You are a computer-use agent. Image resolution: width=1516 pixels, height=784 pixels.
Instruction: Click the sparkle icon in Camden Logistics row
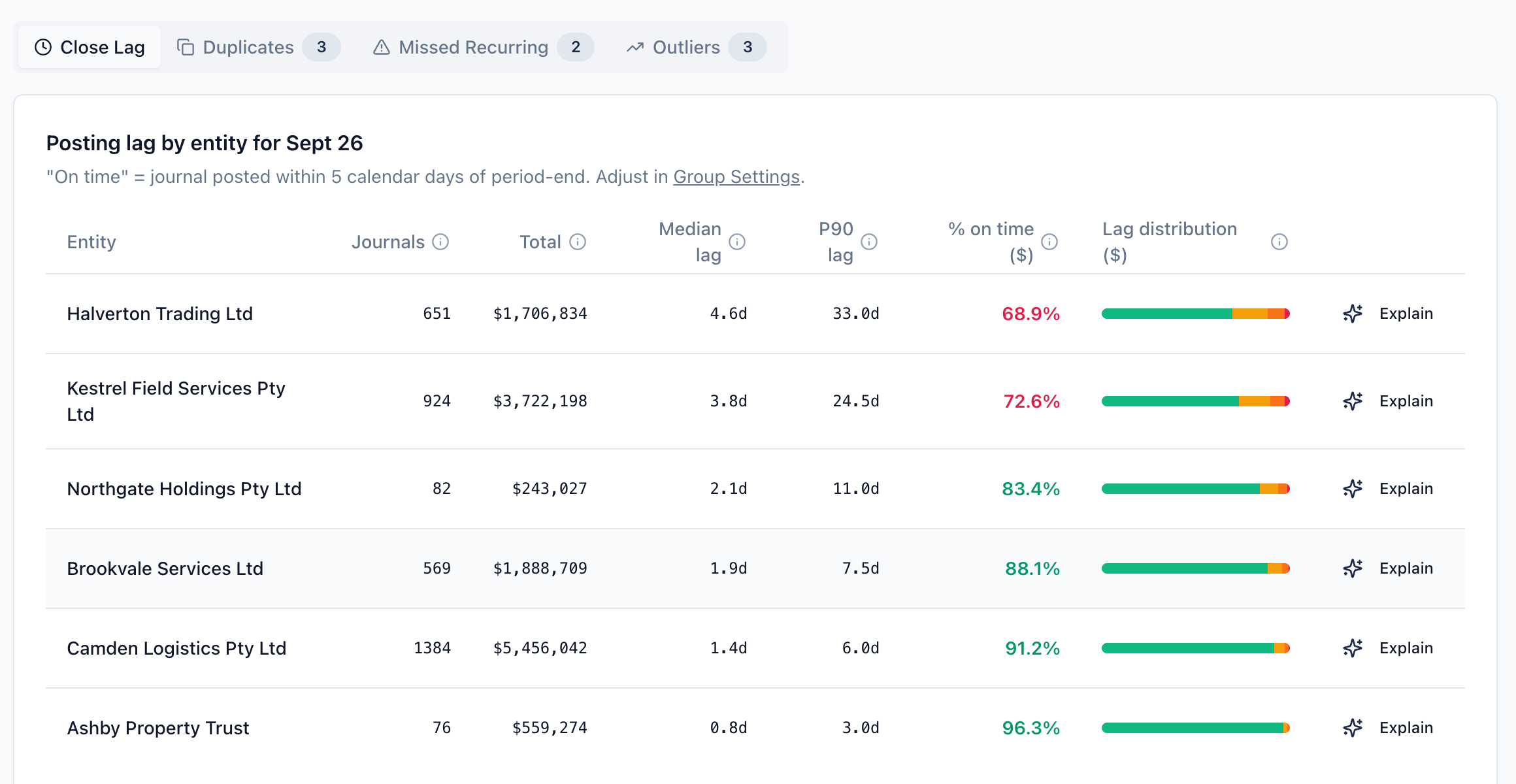point(1353,648)
